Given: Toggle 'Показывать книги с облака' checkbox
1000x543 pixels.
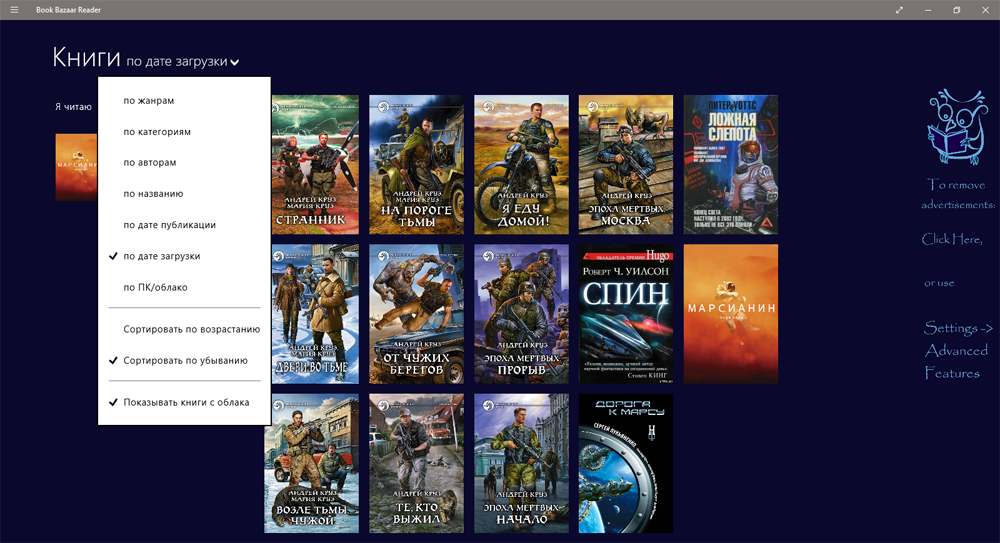Looking at the screenshot, I should [186, 403].
